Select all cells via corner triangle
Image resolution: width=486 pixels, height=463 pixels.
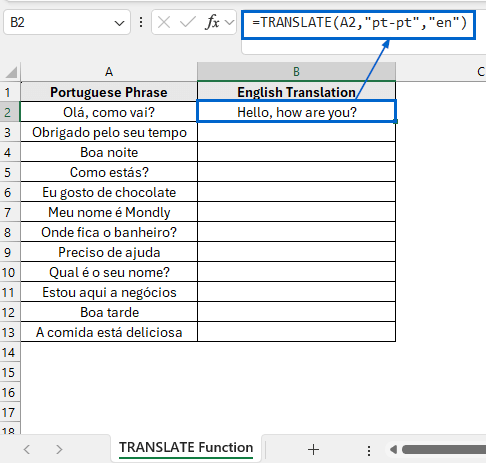click(11, 72)
